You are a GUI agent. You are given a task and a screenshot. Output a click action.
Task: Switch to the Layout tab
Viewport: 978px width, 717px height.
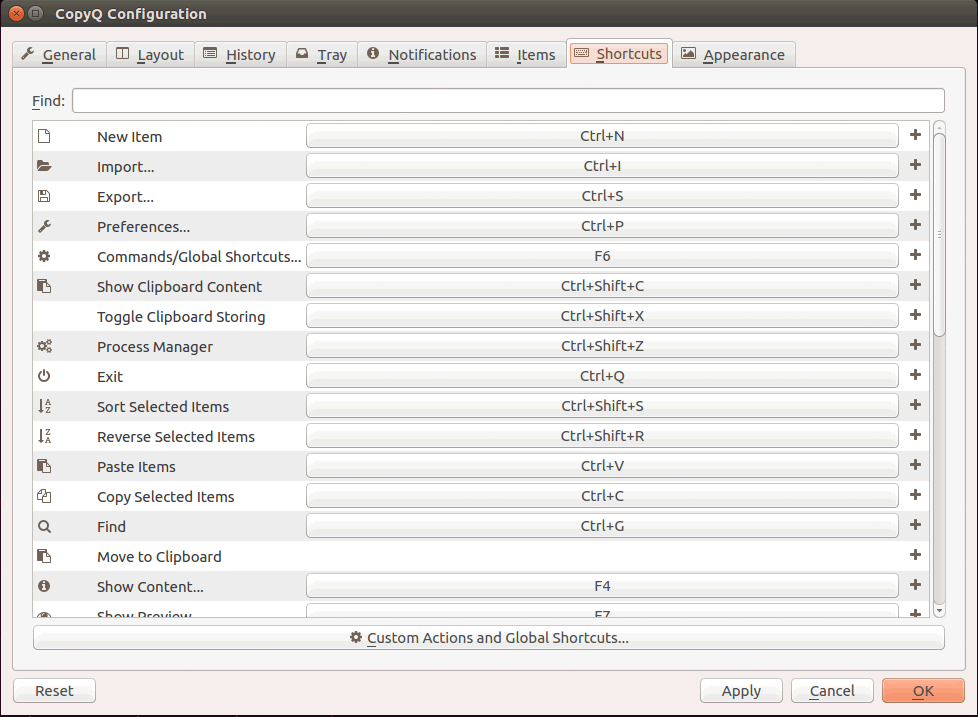(150, 55)
